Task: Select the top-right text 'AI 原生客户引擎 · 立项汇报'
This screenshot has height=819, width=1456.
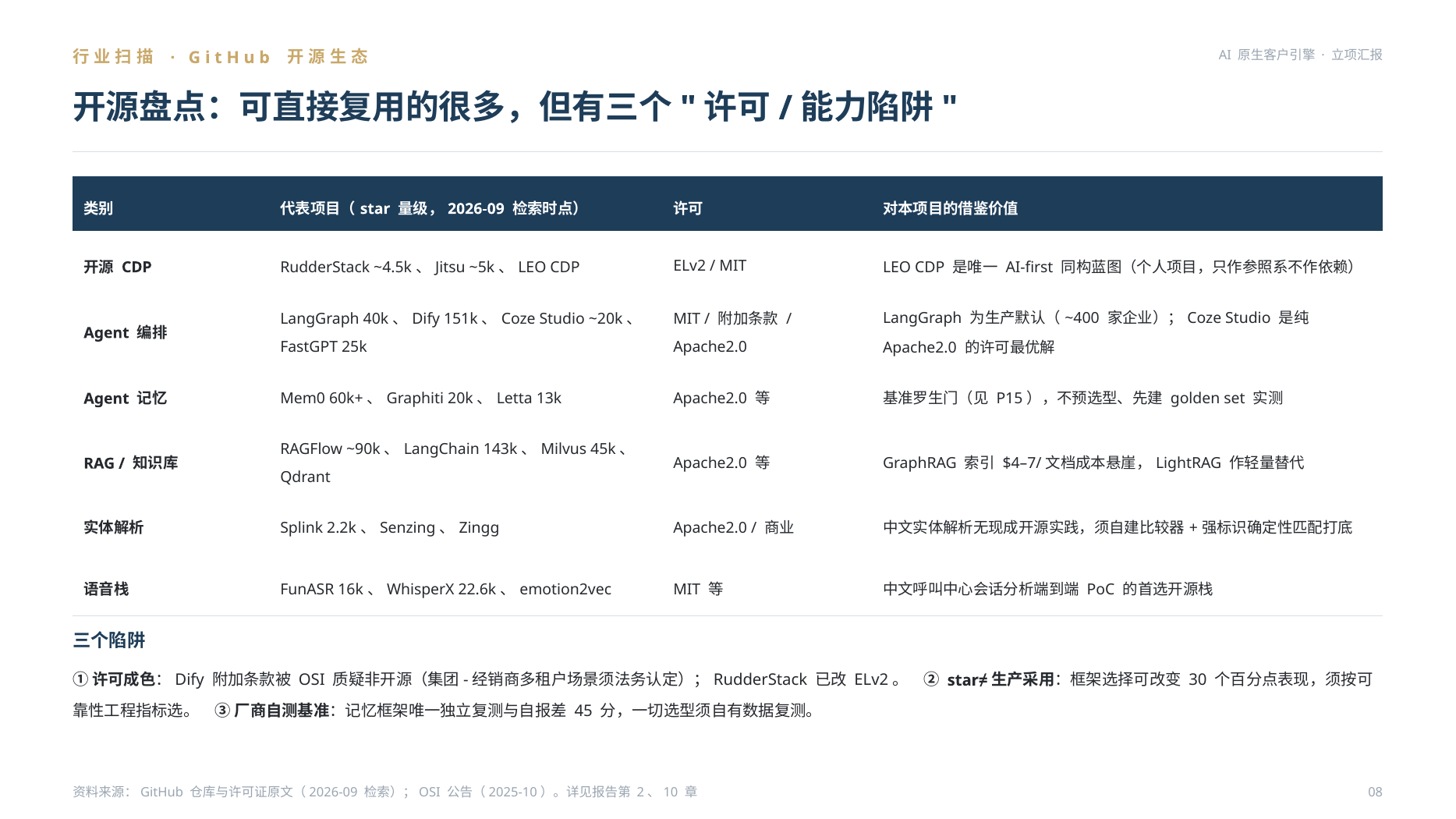Action: tap(1300, 55)
